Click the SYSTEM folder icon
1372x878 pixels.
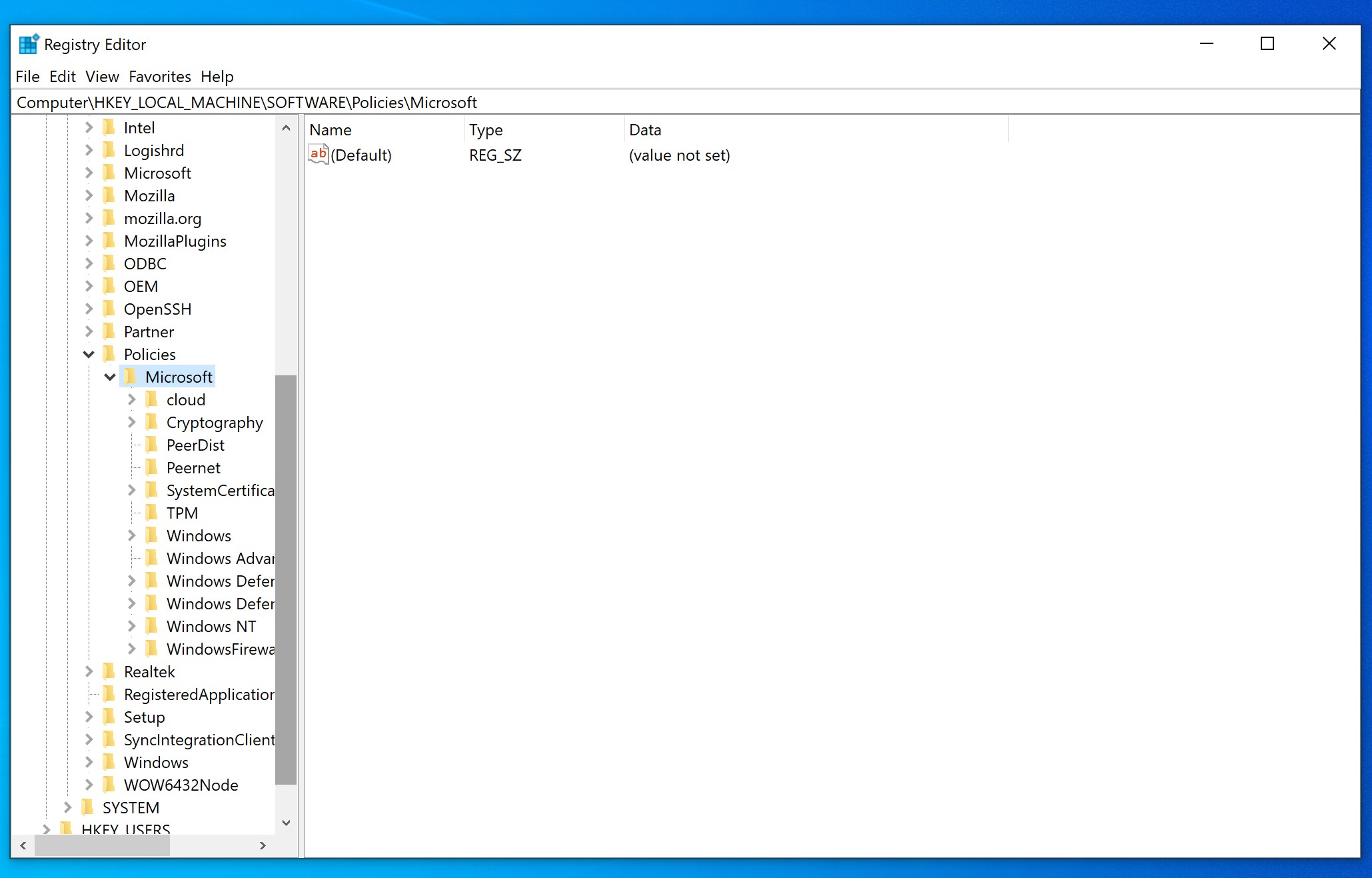[88, 807]
